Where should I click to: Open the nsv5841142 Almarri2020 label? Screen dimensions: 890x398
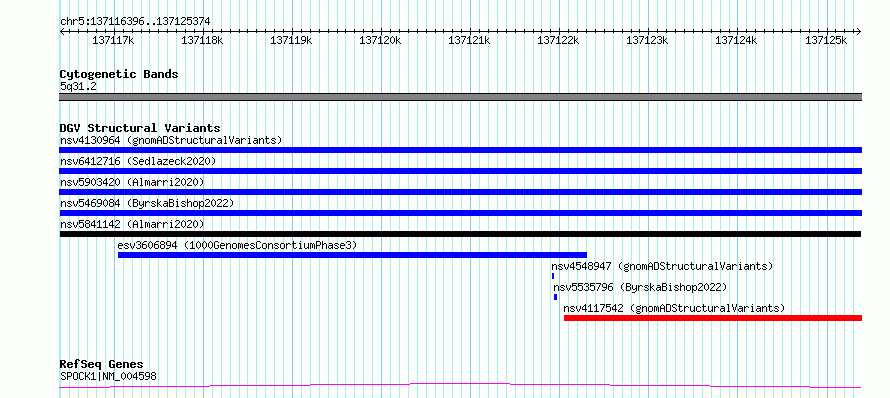(x=132, y=224)
